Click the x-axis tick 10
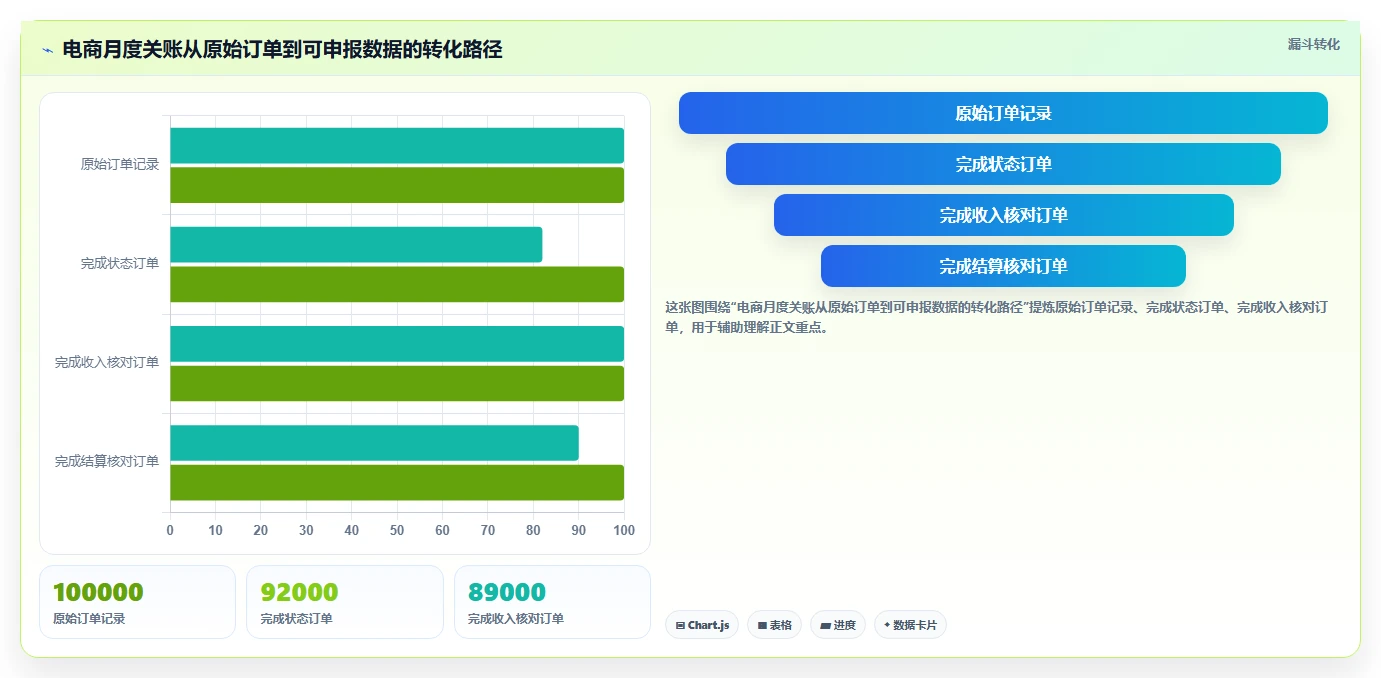Viewport: 1381px width, 678px height. (x=215, y=530)
